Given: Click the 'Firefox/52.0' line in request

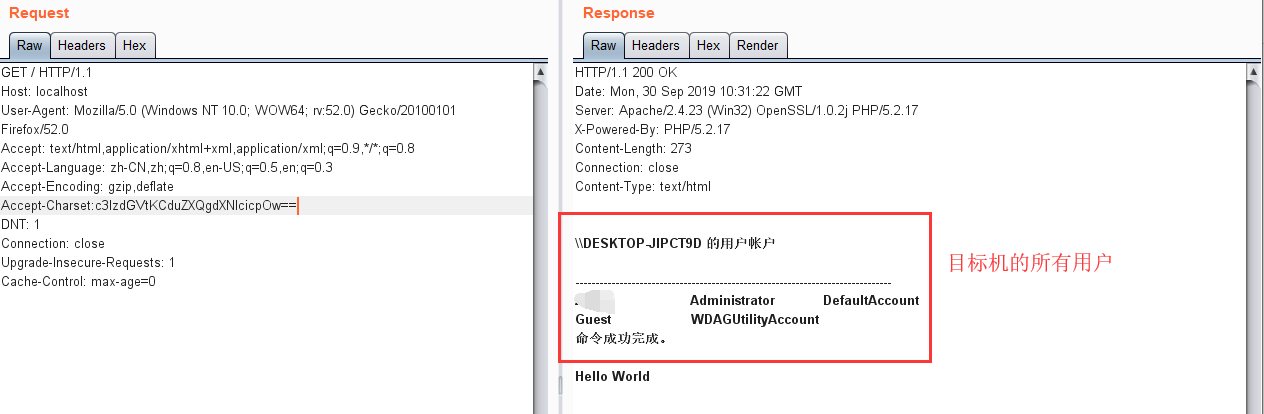Looking at the screenshot, I should pos(35,130).
